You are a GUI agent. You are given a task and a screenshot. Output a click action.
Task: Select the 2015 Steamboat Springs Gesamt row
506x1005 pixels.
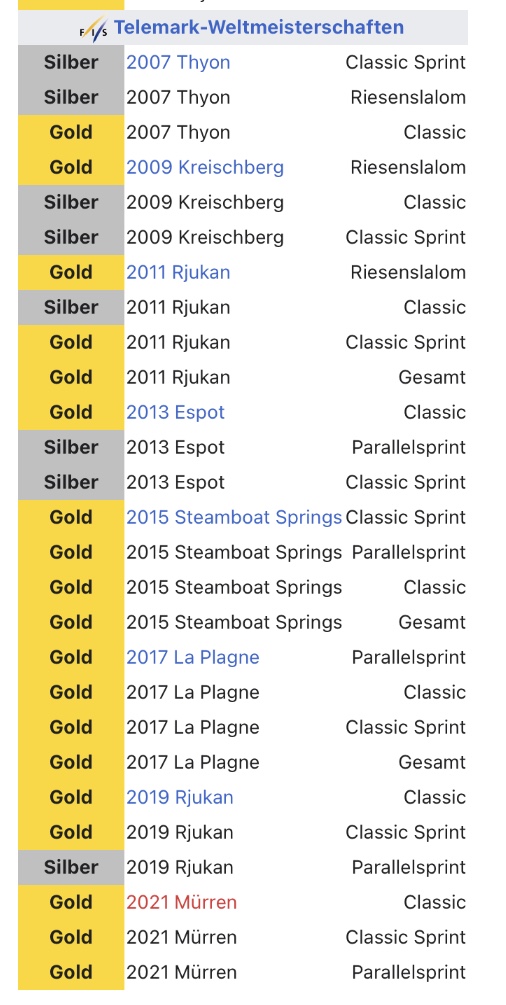[242, 622]
